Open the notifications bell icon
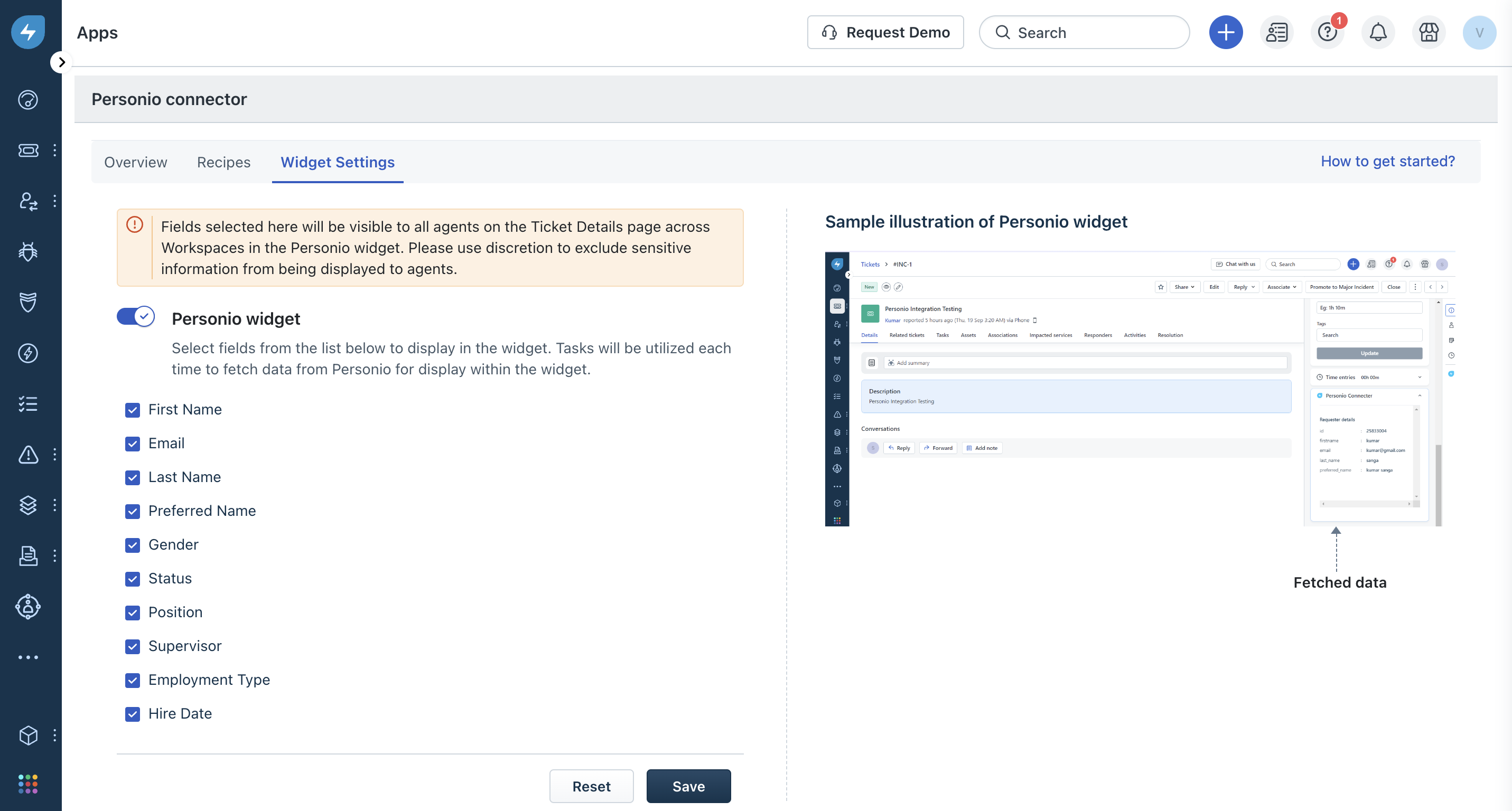 click(x=1378, y=32)
